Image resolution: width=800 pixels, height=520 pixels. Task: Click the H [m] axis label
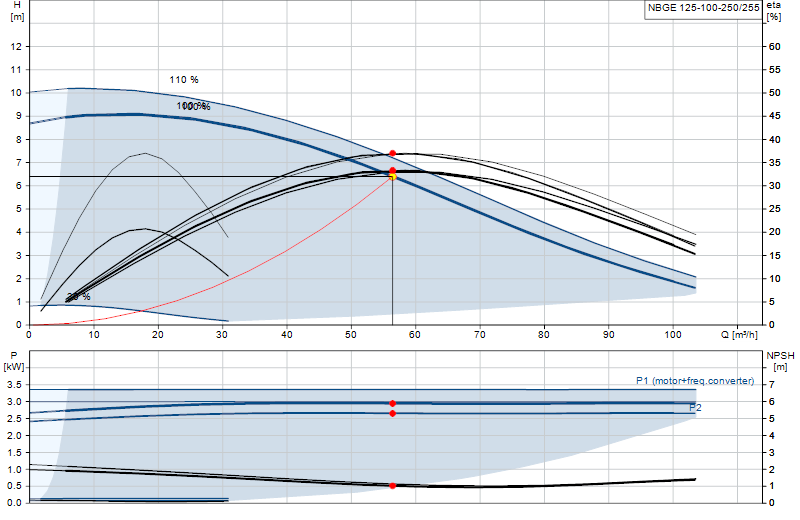17,11
